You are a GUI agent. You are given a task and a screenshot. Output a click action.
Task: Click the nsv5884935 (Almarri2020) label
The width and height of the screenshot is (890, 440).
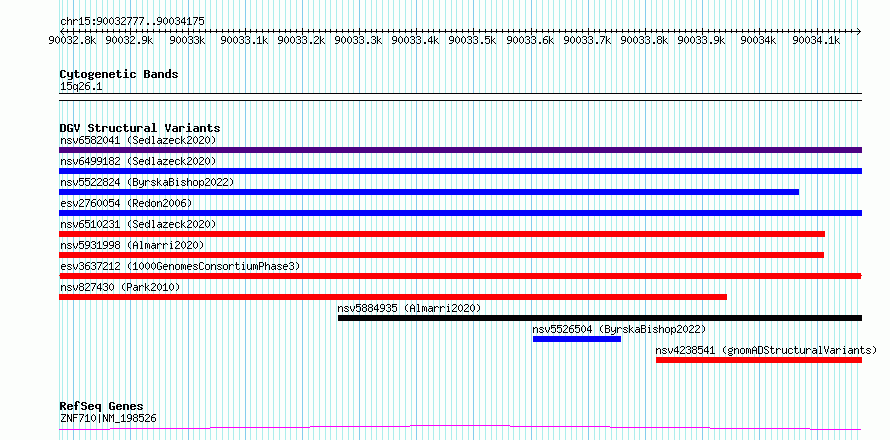click(x=409, y=308)
